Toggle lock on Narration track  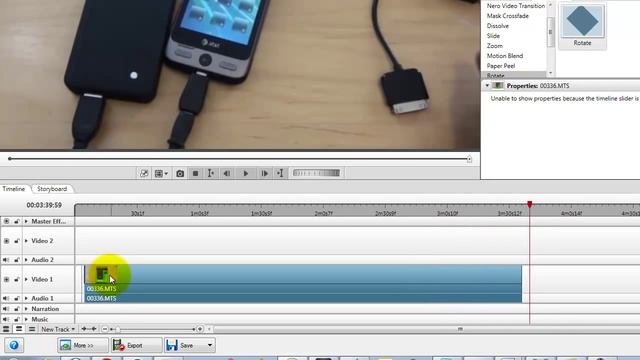point(16,309)
